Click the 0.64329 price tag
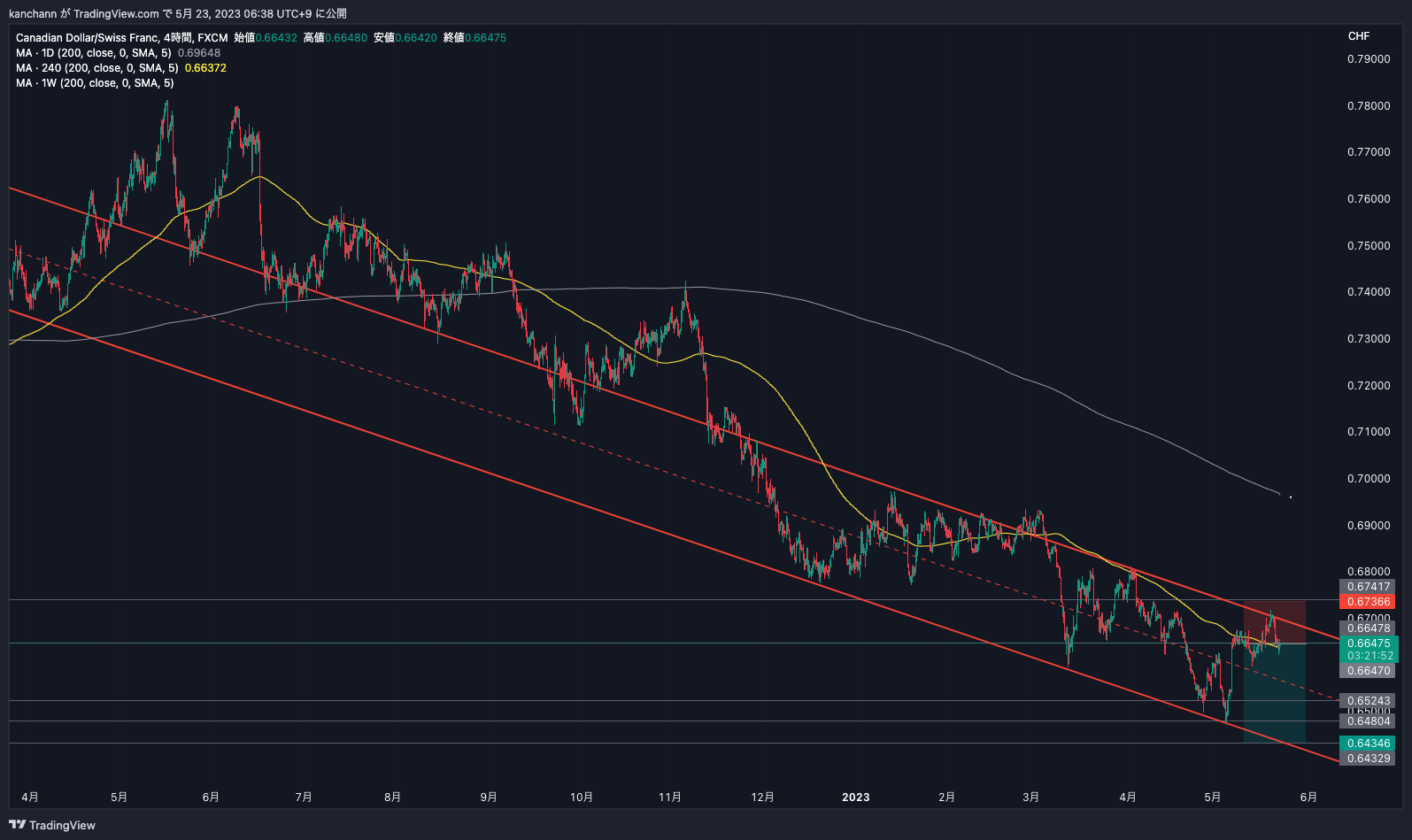The image size is (1412, 840). [x=1369, y=759]
